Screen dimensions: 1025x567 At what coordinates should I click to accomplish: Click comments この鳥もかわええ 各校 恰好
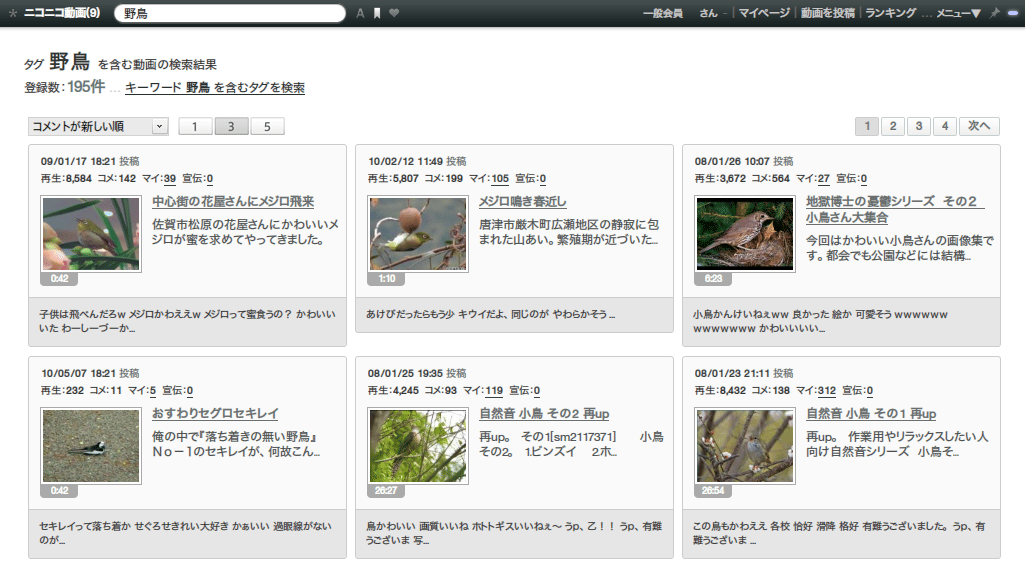pos(839,533)
